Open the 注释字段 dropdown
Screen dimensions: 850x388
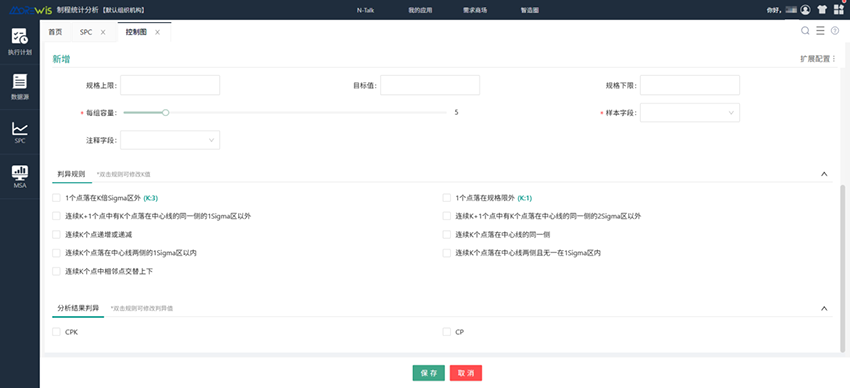click(x=170, y=140)
